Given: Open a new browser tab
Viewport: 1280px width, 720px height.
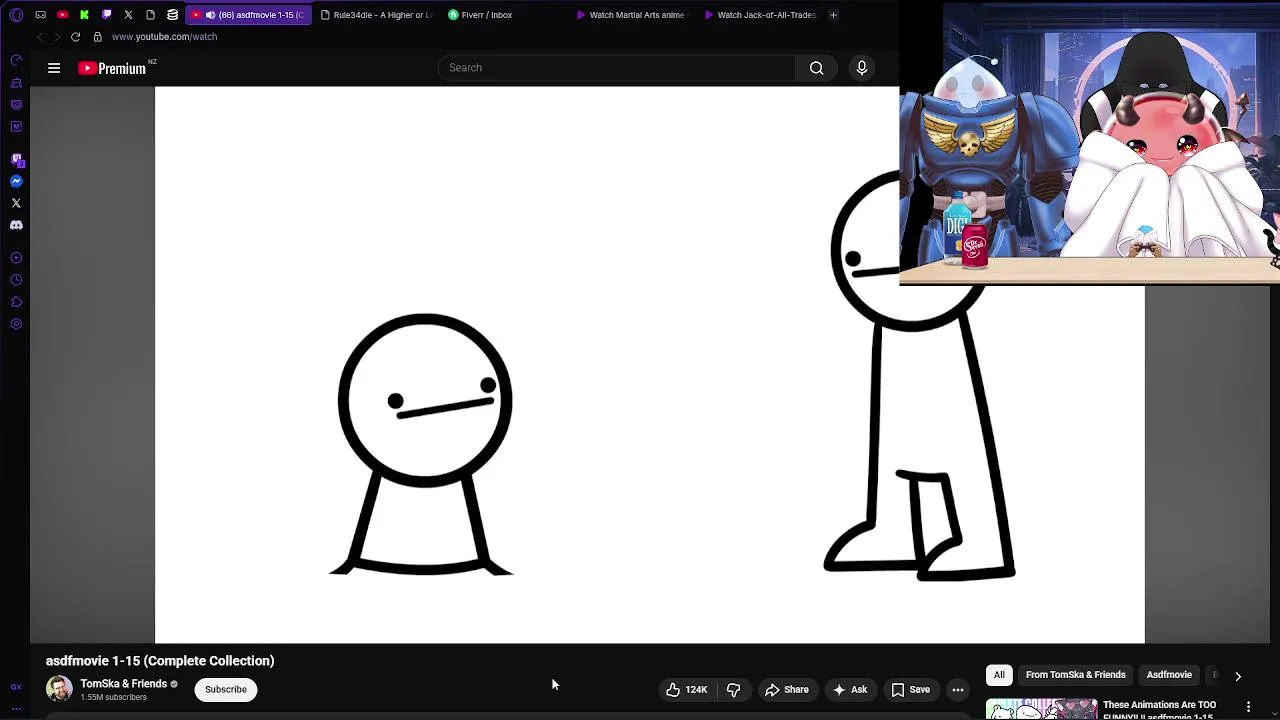Looking at the screenshot, I should pos(833,15).
